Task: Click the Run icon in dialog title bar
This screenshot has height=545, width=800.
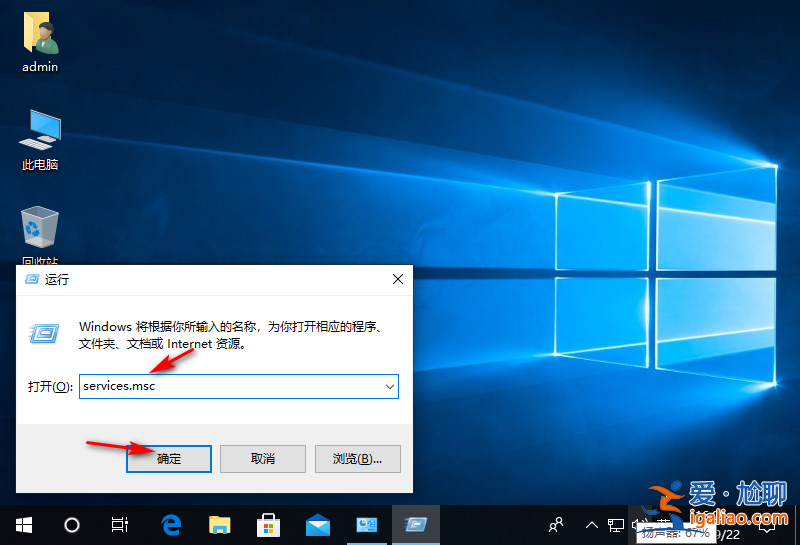Action: coord(32,279)
